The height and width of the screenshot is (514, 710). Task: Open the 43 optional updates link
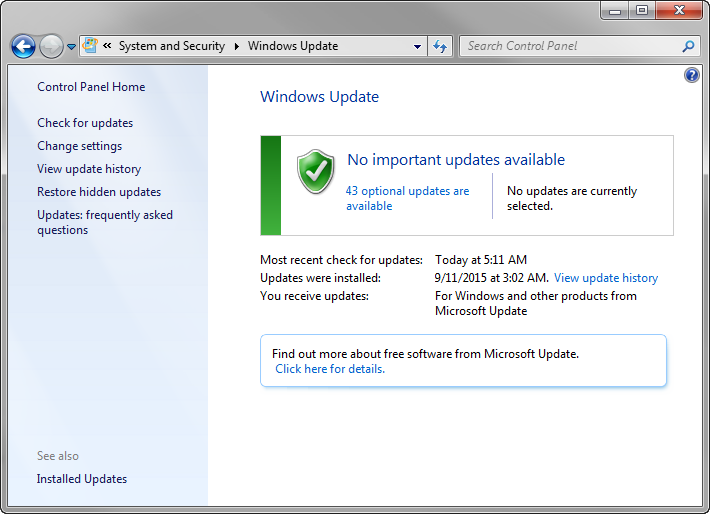tap(408, 198)
